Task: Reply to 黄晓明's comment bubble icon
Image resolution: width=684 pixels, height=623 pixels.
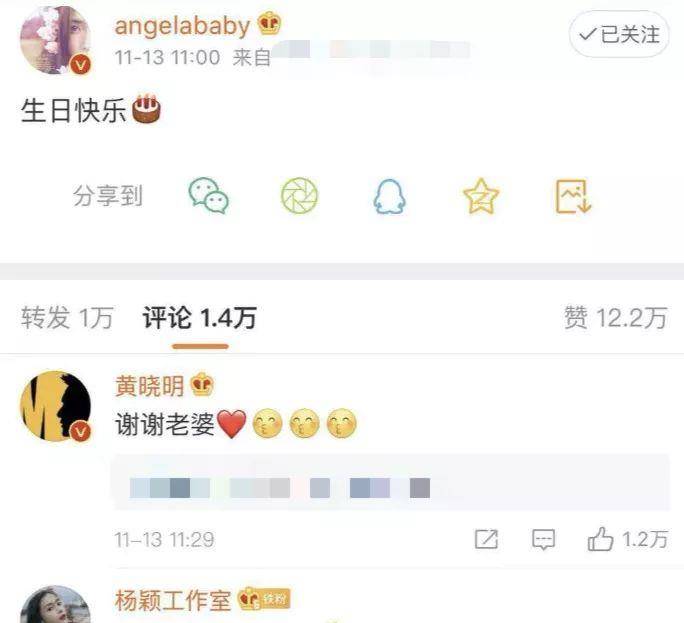Action: coord(543,540)
